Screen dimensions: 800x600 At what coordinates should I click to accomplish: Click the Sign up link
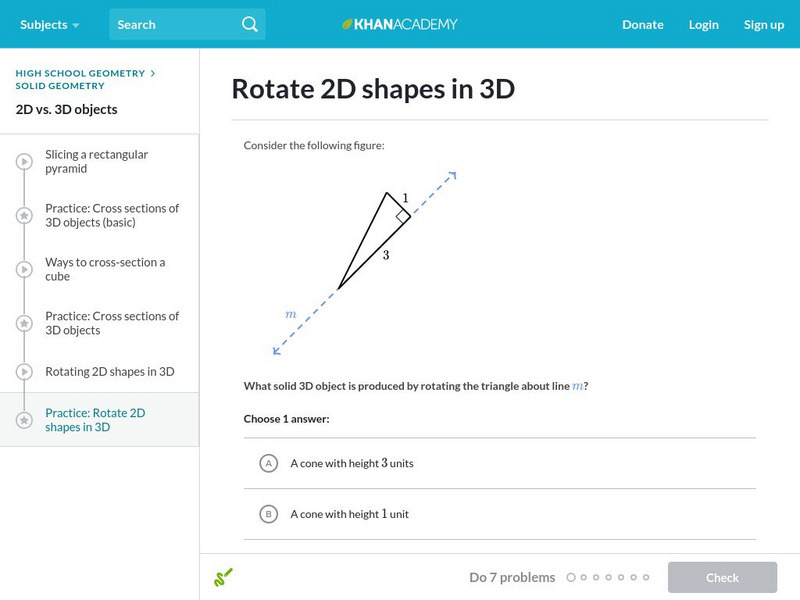(x=763, y=24)
